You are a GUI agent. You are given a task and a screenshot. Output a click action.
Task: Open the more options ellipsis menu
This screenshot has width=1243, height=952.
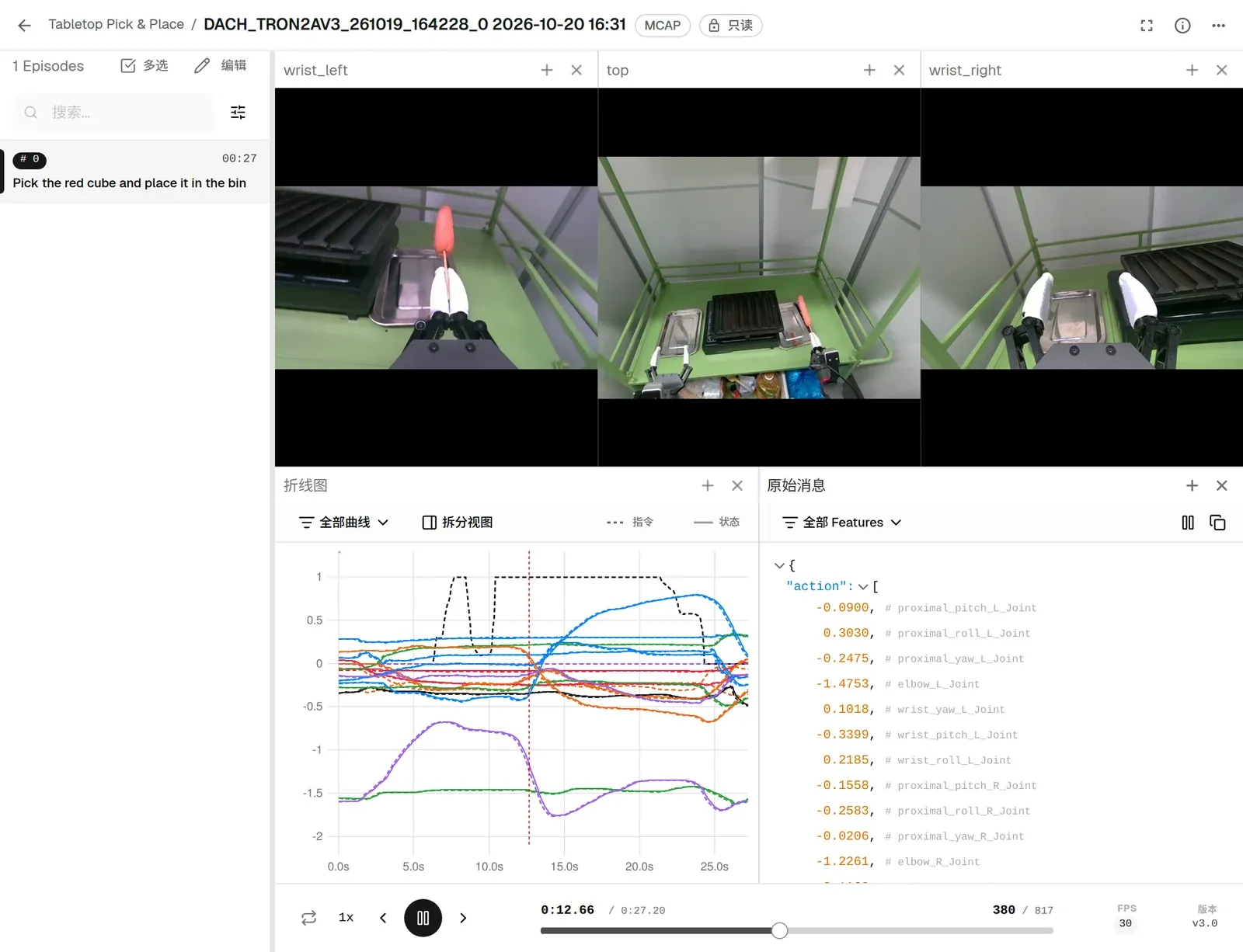1218,25
